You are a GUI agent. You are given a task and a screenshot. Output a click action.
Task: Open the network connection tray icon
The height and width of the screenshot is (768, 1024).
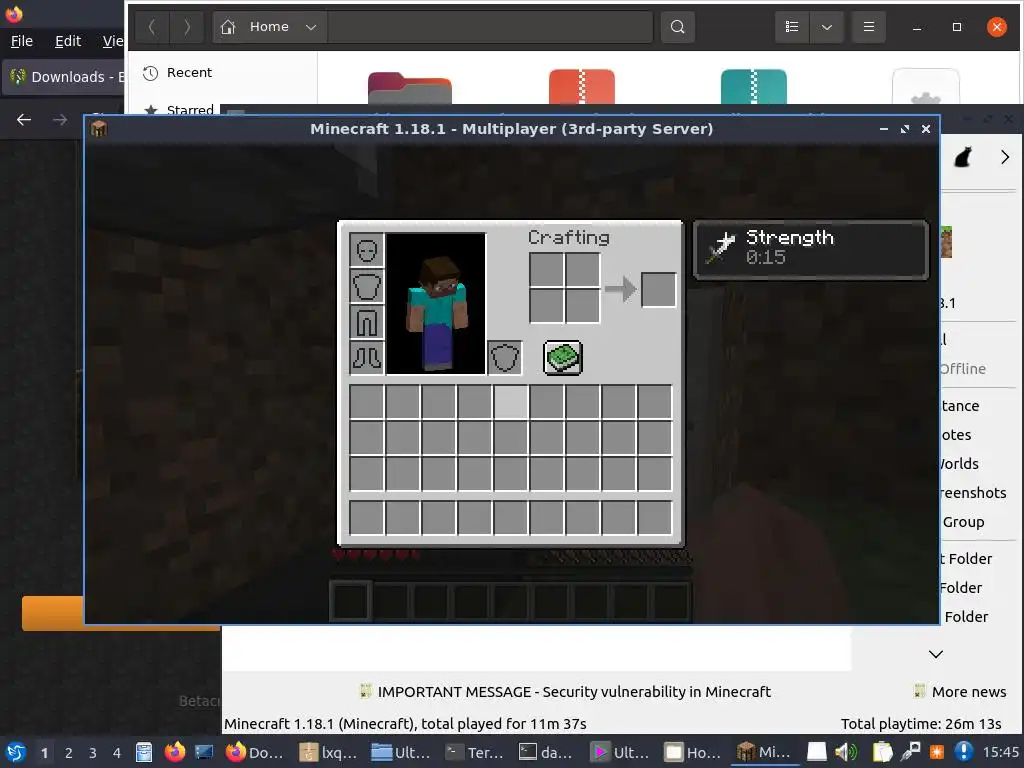pyautogui.click(x=910, y=752)
